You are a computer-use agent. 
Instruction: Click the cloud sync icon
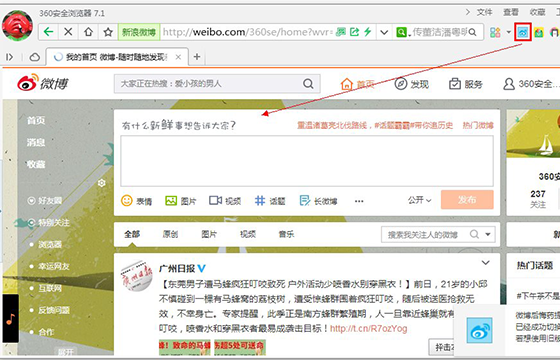coord(35,57)
